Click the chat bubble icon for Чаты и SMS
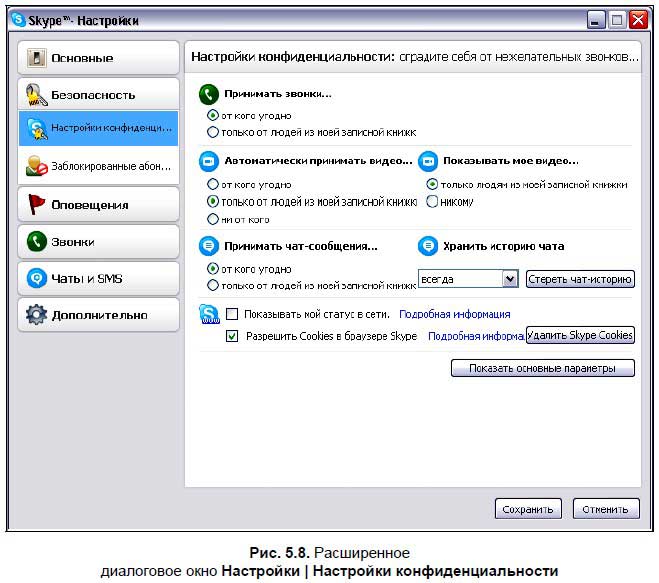659x583 pixels. (37, 278)
